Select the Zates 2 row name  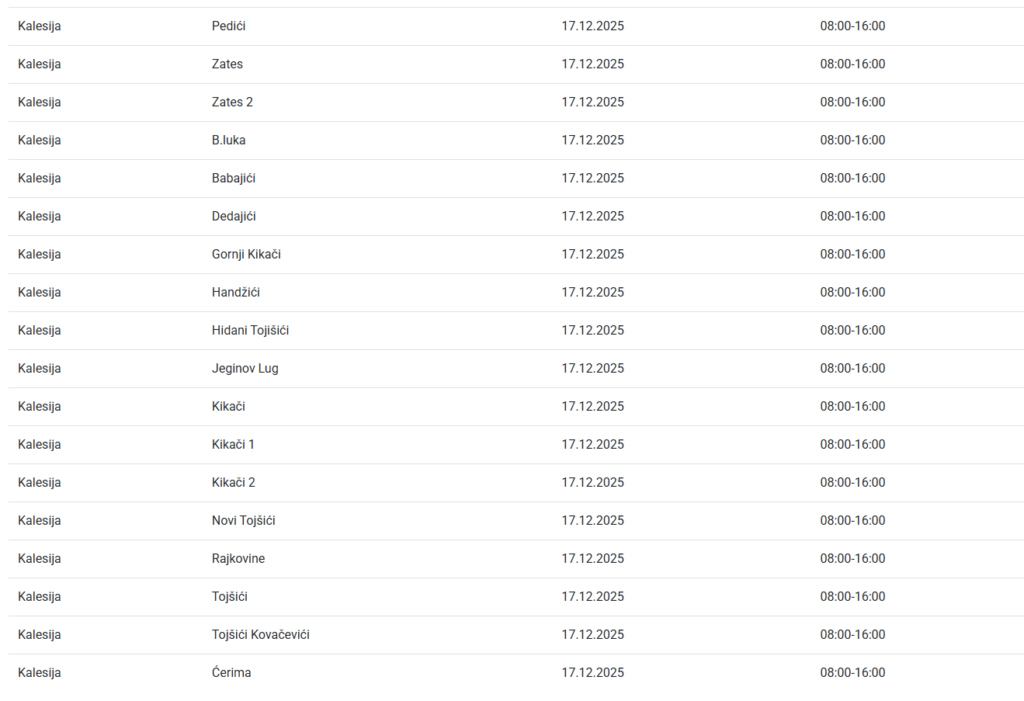tap(232, 102)
